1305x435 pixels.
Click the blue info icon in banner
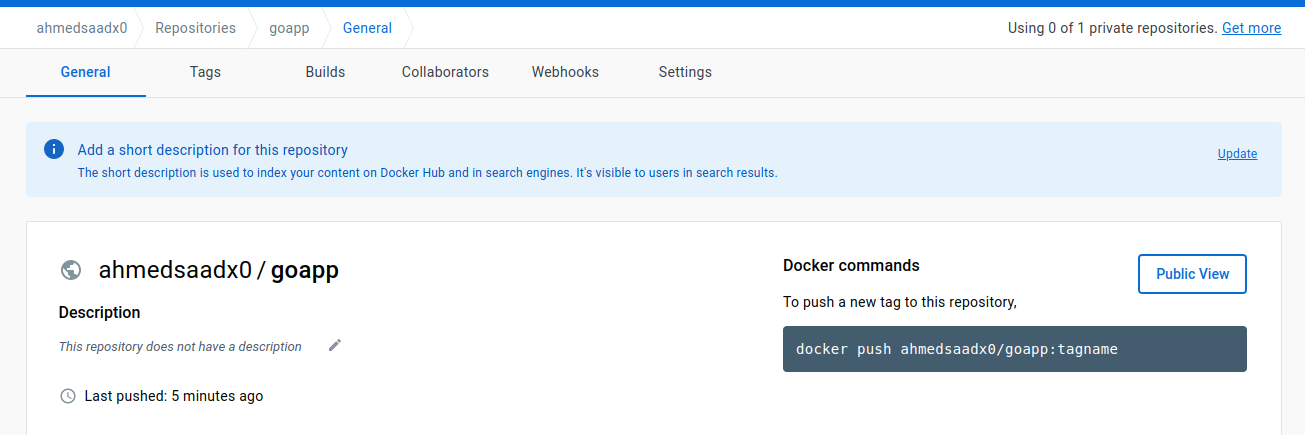click(54, 149)
